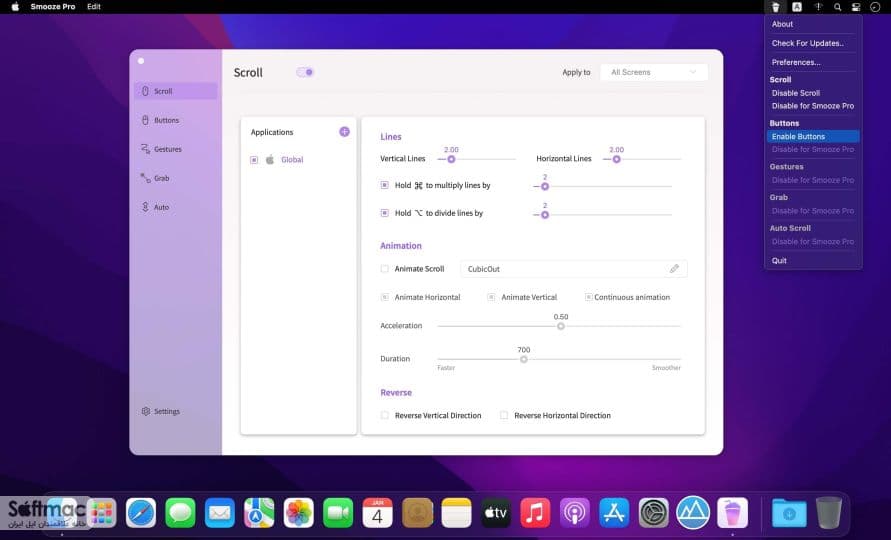The width and height of the screenshot is (891, 540).
Task: Enable the Animate Scroll checkbox
Action: (x=385, y=269)
